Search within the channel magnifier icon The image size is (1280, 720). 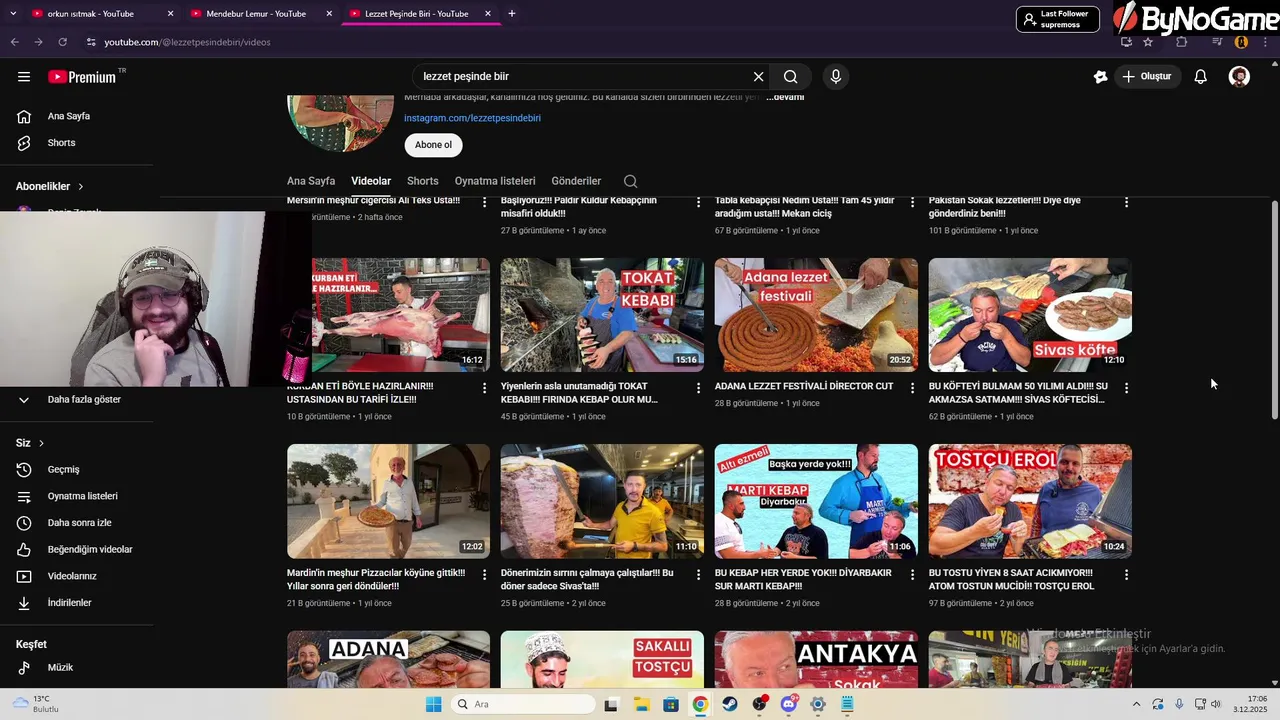[x=630, y=181]
